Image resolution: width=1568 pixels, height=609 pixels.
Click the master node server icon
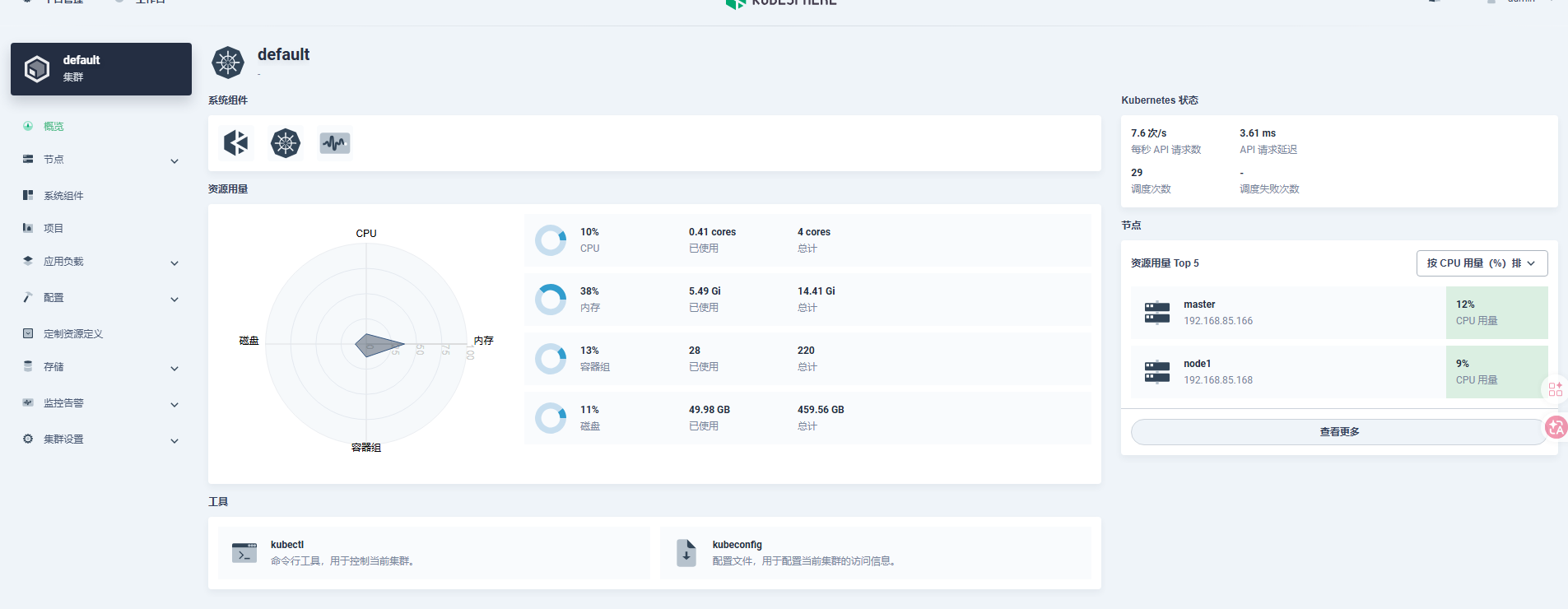tap(1157, 313)
